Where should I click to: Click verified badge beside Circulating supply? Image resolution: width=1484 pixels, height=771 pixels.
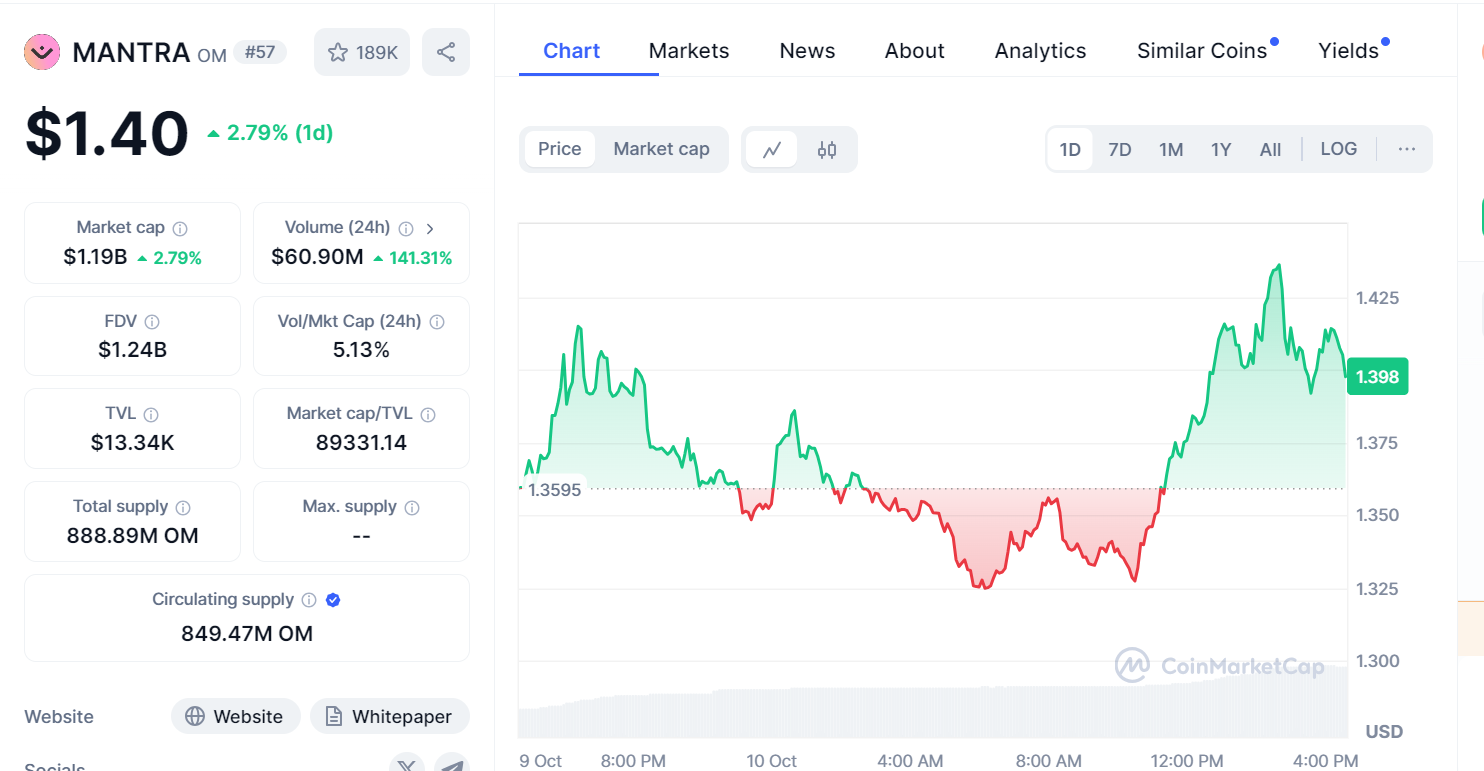point(333,600)
